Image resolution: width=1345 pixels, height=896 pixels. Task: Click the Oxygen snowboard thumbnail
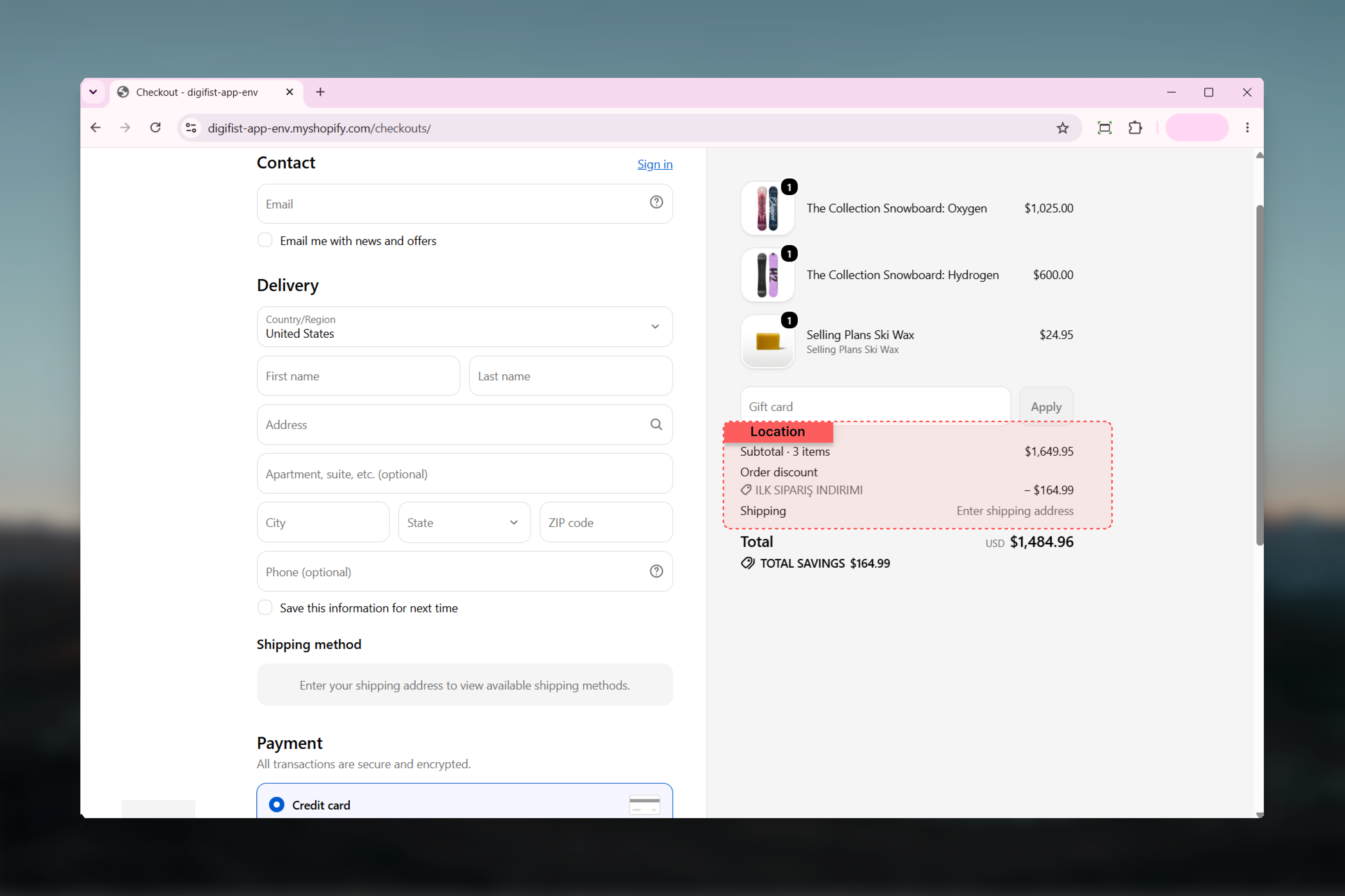tap(767, 209)
